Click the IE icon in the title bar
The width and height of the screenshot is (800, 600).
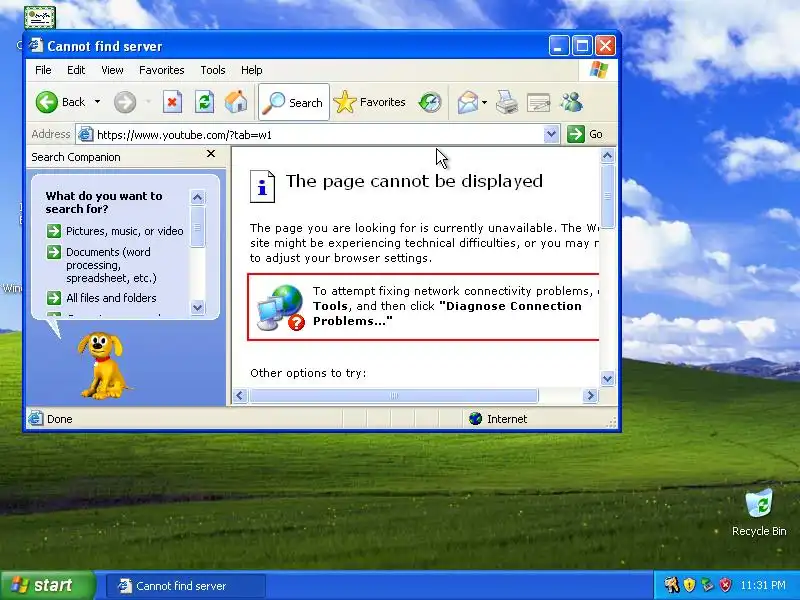[x=36, y=45]
